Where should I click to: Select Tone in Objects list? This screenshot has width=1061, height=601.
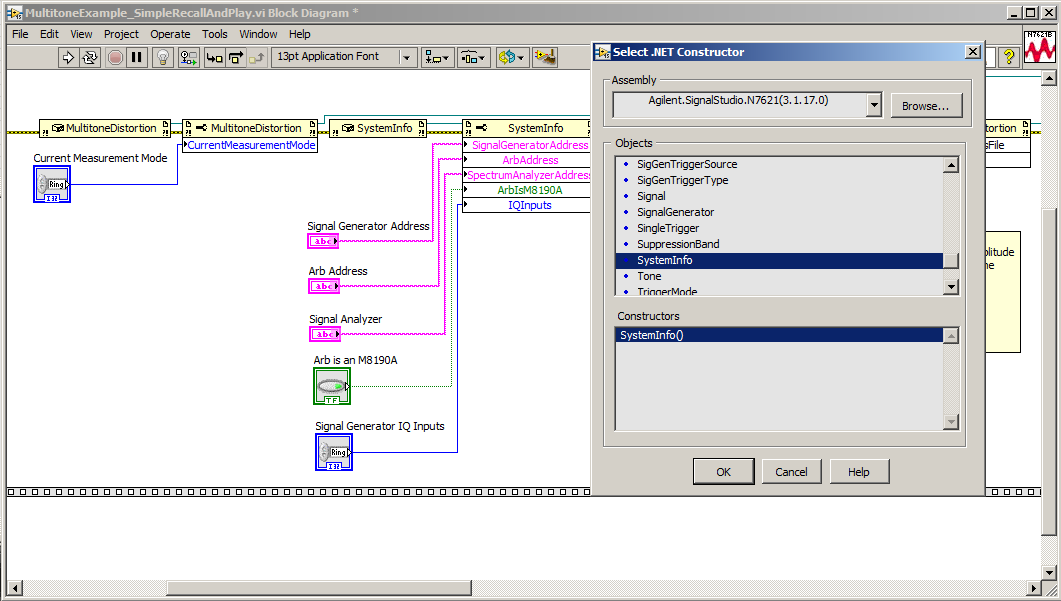(x=649, y=276)
